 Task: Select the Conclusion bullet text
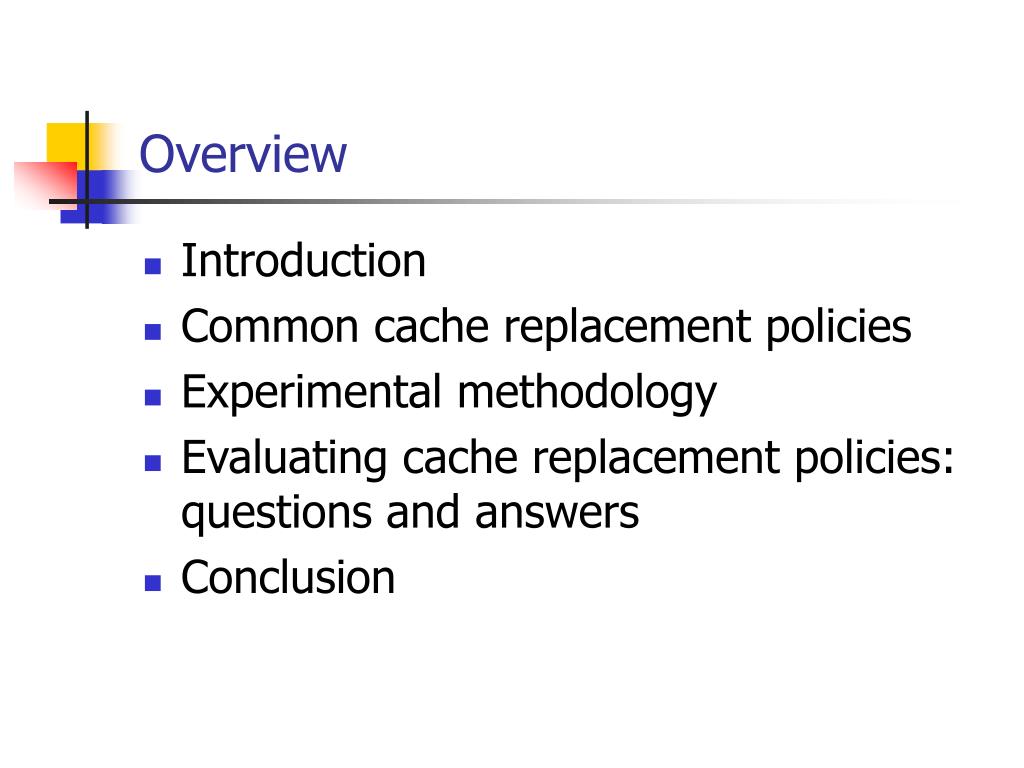point(288,577)
